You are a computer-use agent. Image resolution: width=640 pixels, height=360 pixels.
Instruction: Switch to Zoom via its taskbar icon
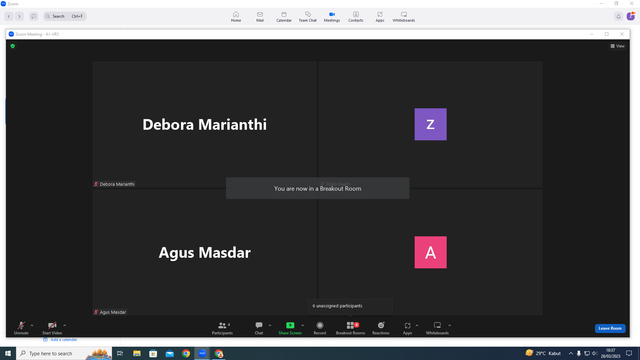tap(202, 353)
